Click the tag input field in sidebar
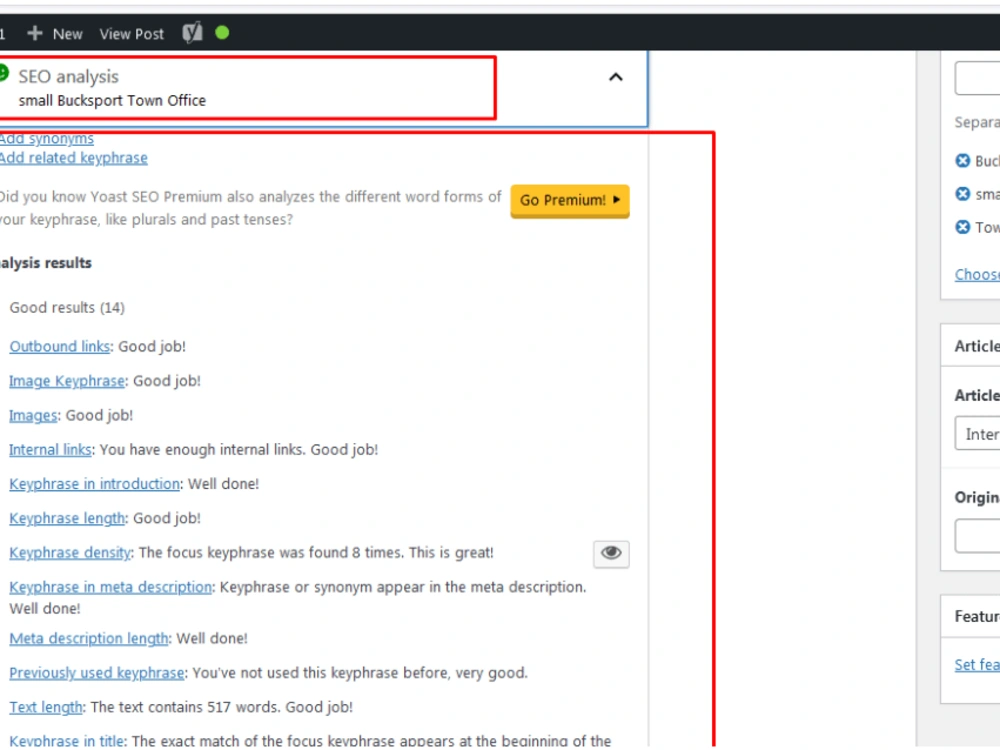This screenshot has height=750, width=1000. (x=978, y=78)
